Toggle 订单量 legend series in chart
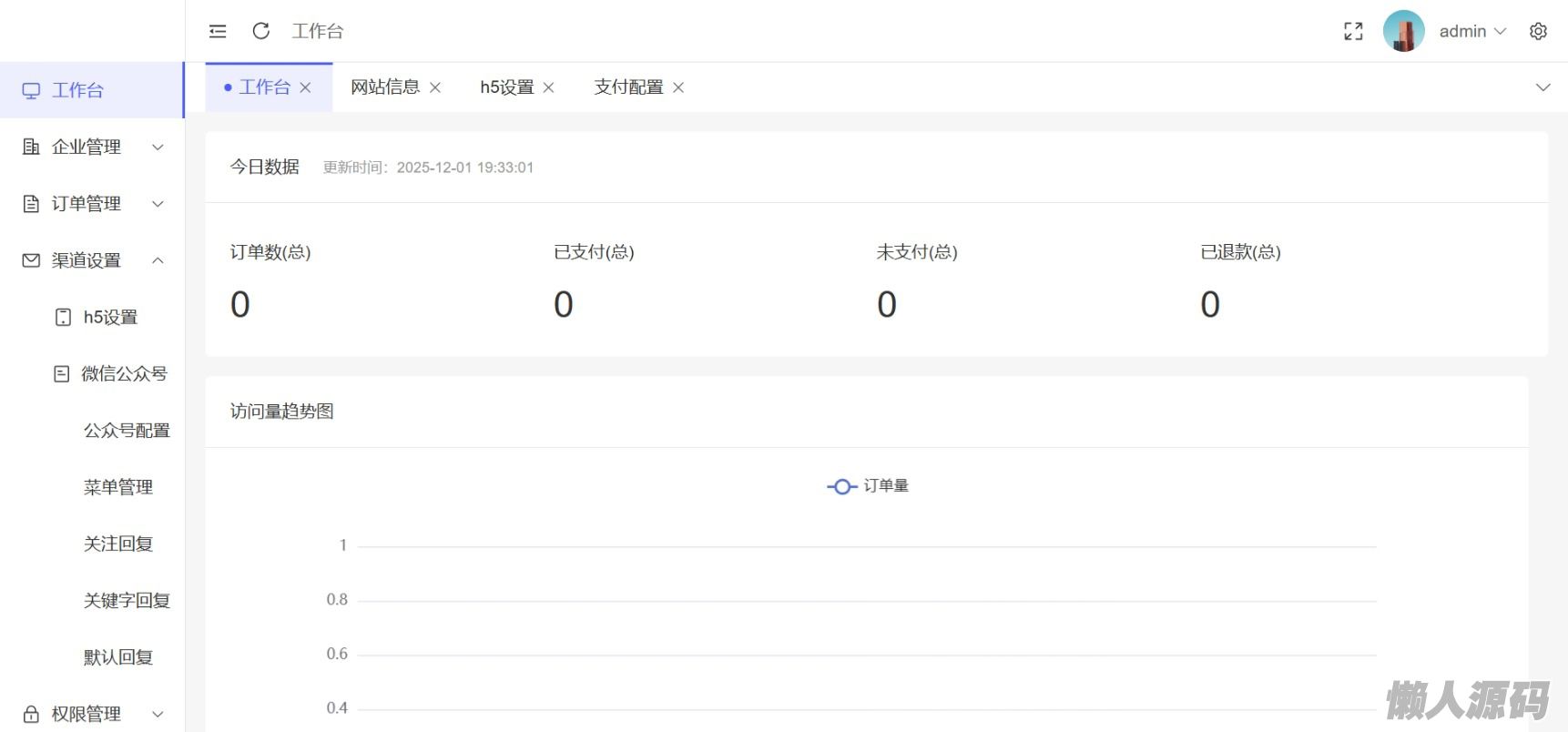The image size is (1568, 732). click(868, 486)
